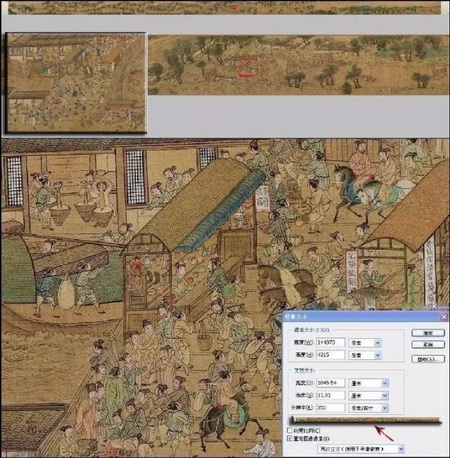Click the resolution field showing 350
The width and height of the screenshot is (450, 458).
click(330, 408)
